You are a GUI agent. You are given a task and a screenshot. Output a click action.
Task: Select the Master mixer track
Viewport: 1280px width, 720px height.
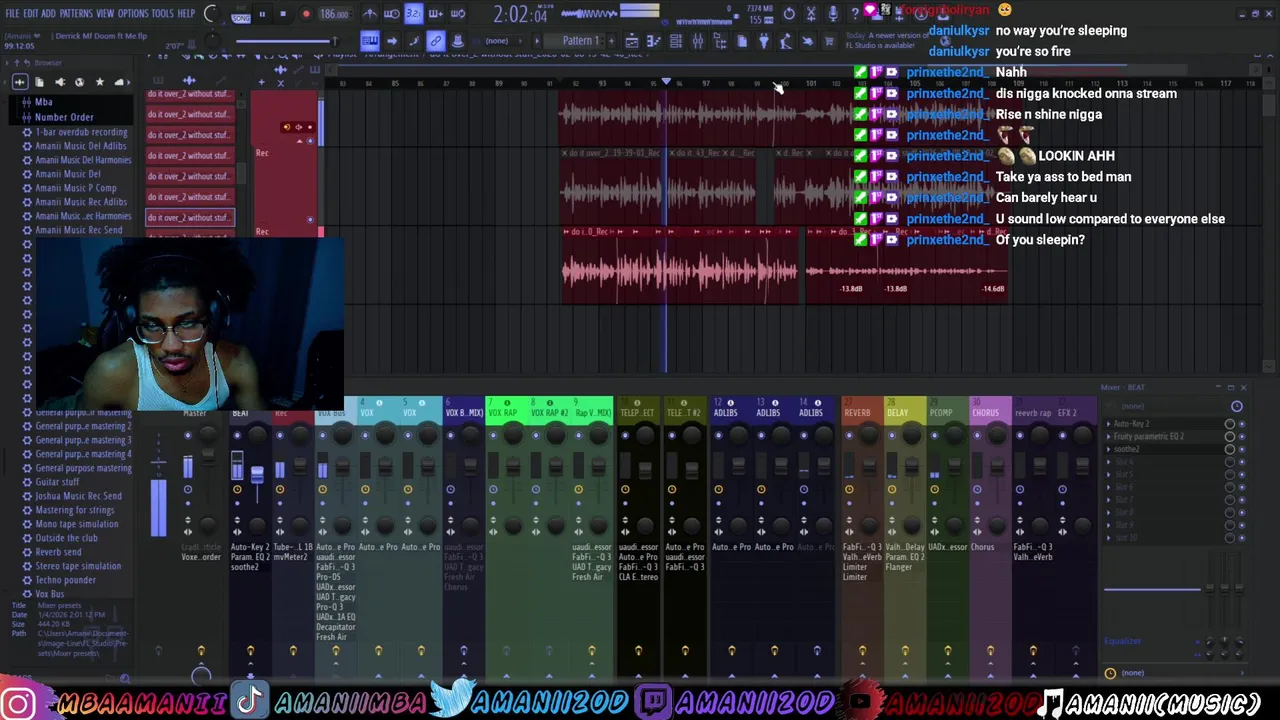click(x=196, y=413)
